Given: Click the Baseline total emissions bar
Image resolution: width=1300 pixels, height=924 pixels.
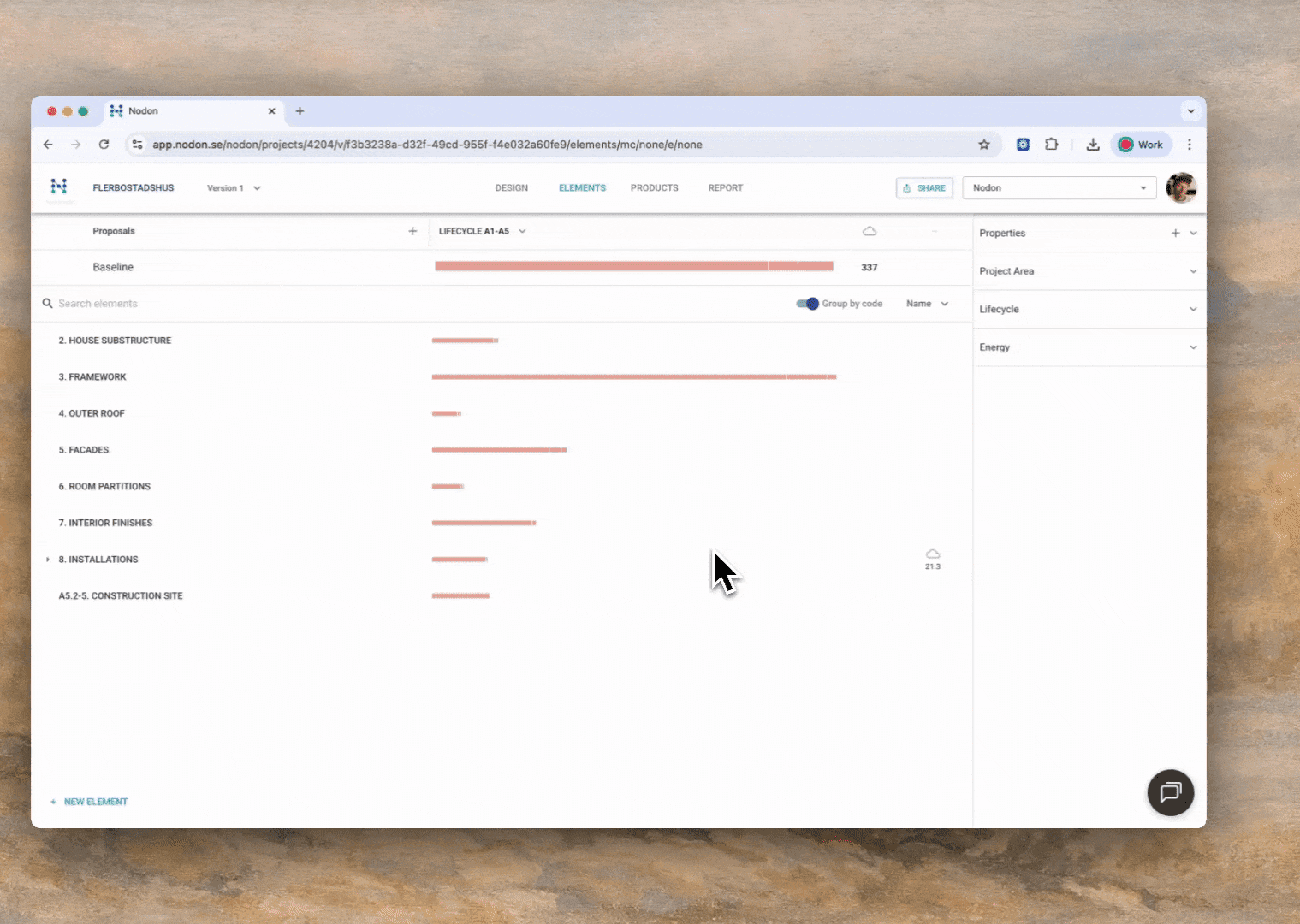Looking at the screenshot, I should pyautogui.click(x=633, y=267).
